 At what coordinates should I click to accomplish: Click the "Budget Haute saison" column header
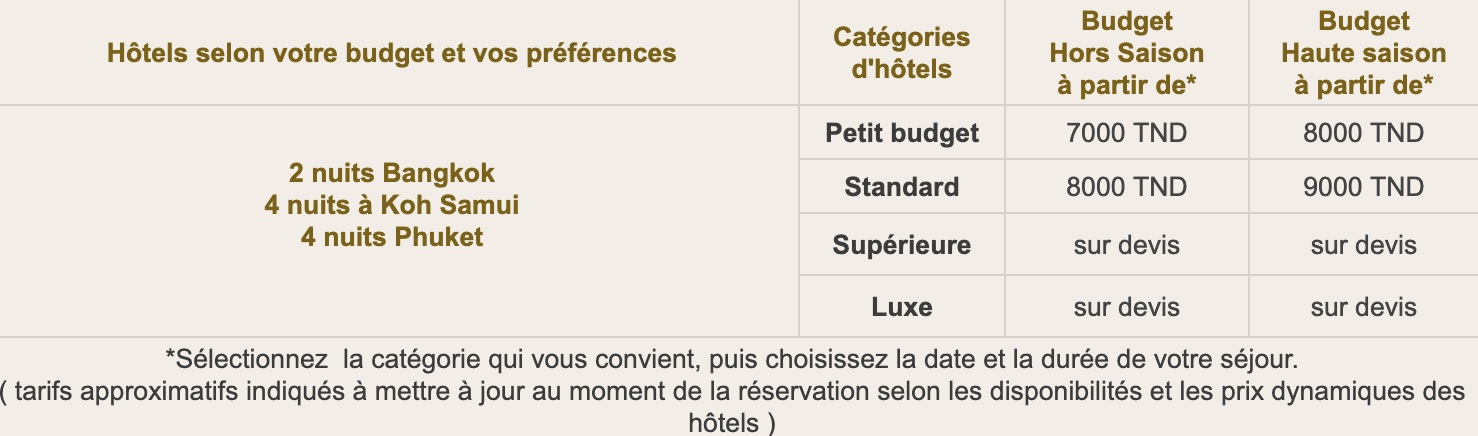tap(1363, 53)
